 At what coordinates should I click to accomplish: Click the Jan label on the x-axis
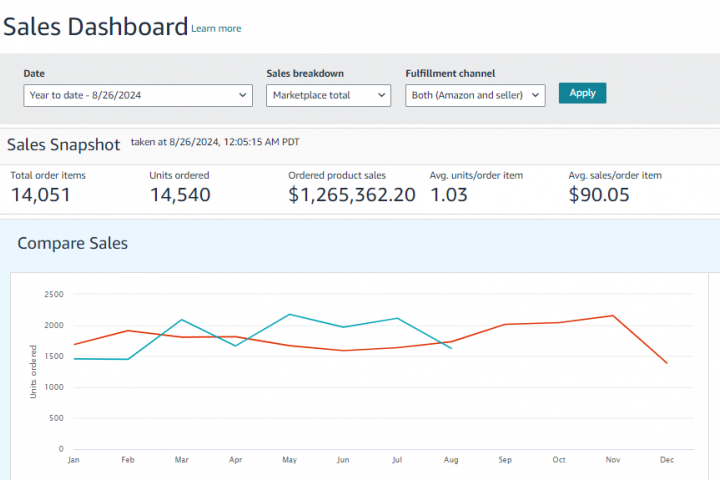click(x=73, y=461)
